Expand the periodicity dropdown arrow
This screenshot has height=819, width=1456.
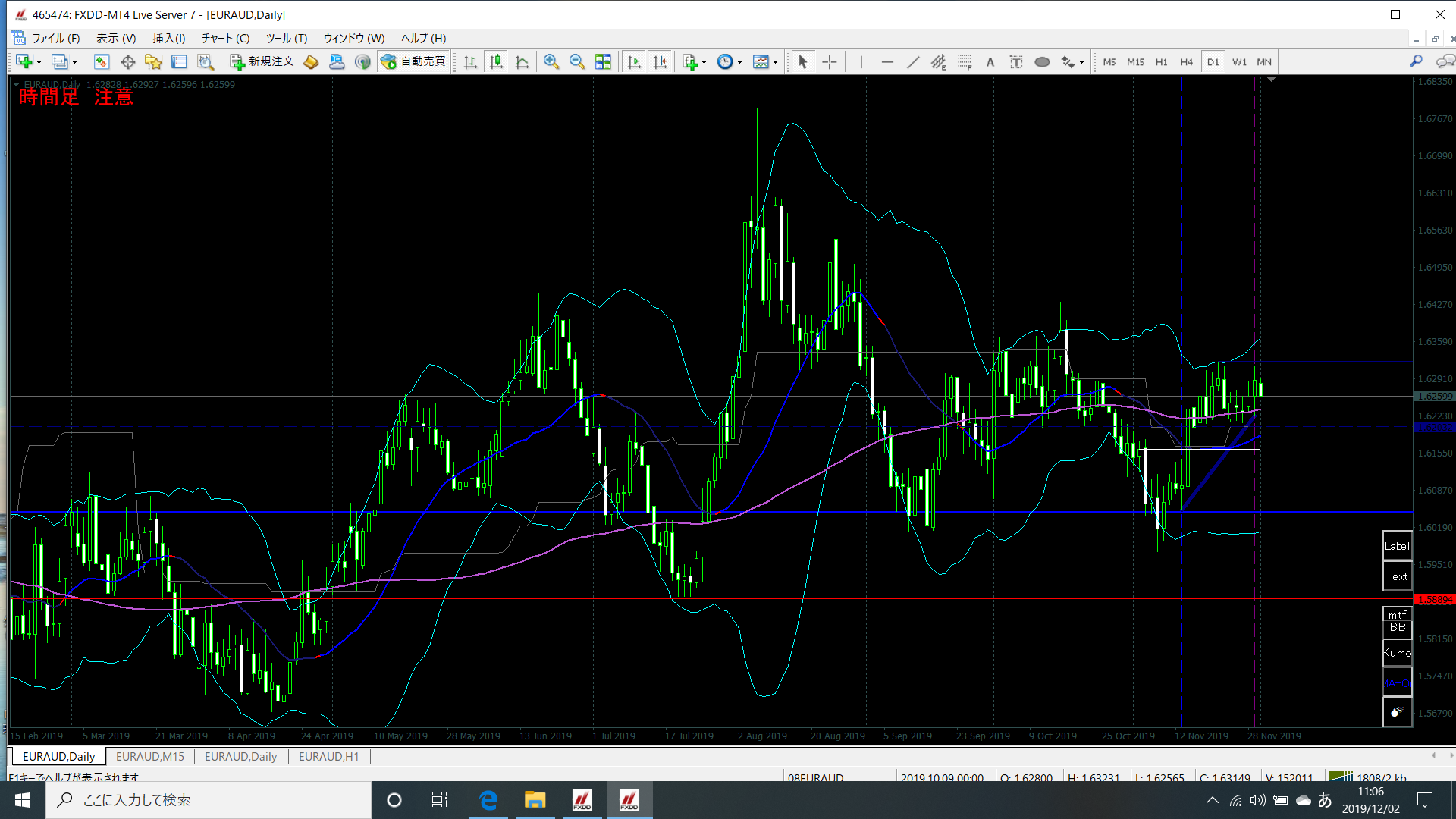pyautogui.click(x=740, y=62)
